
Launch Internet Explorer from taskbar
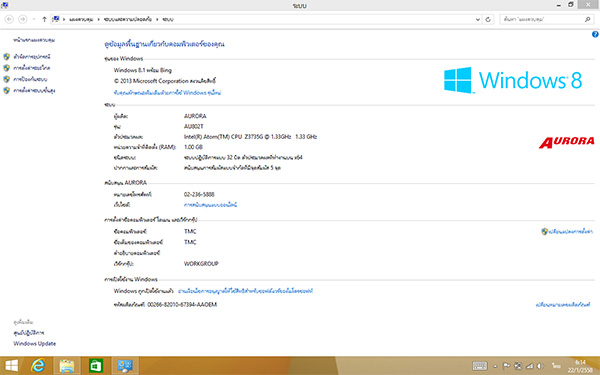[x=38, y=366]
